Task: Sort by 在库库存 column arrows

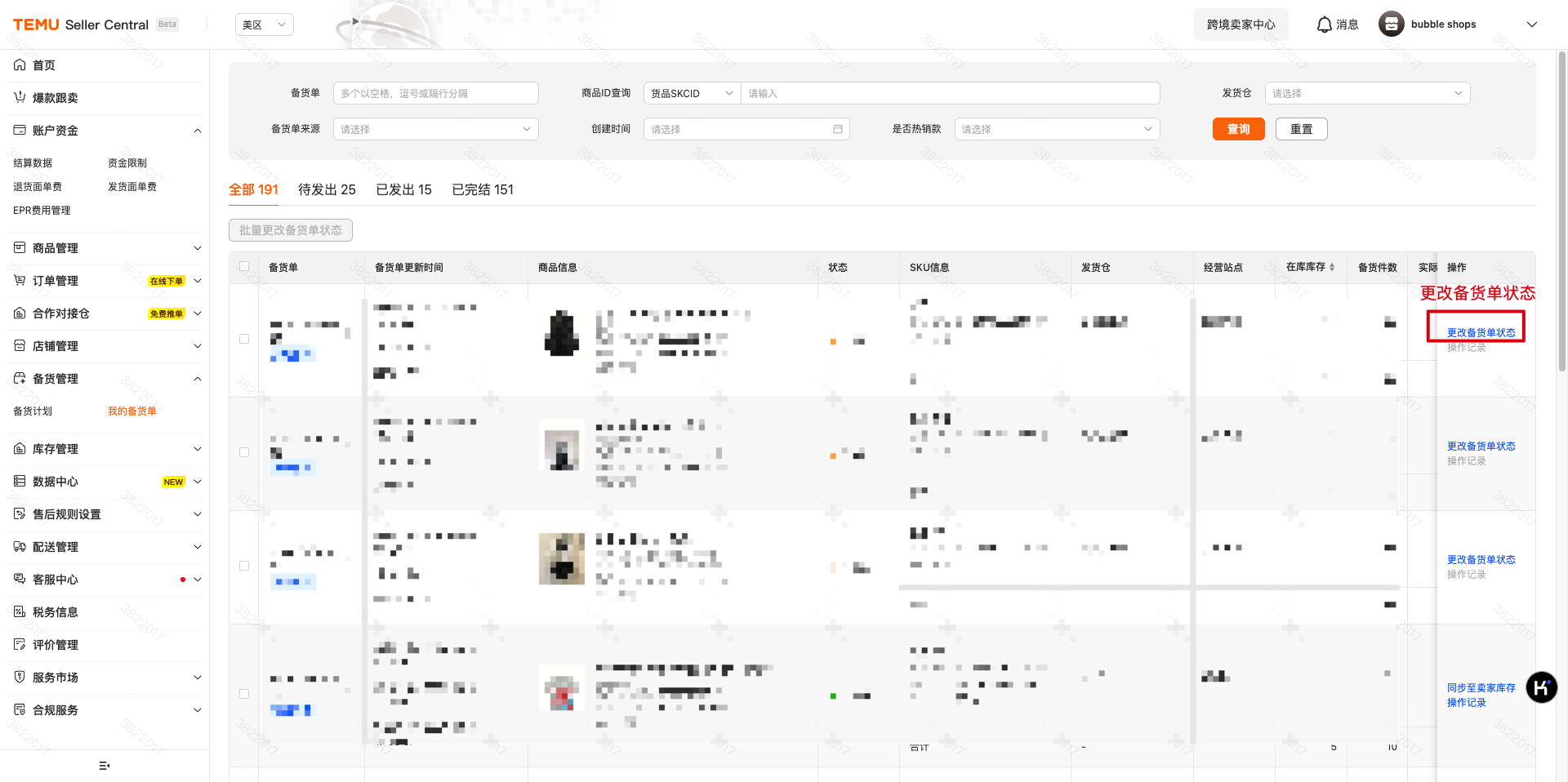Action: point(1332,268)
